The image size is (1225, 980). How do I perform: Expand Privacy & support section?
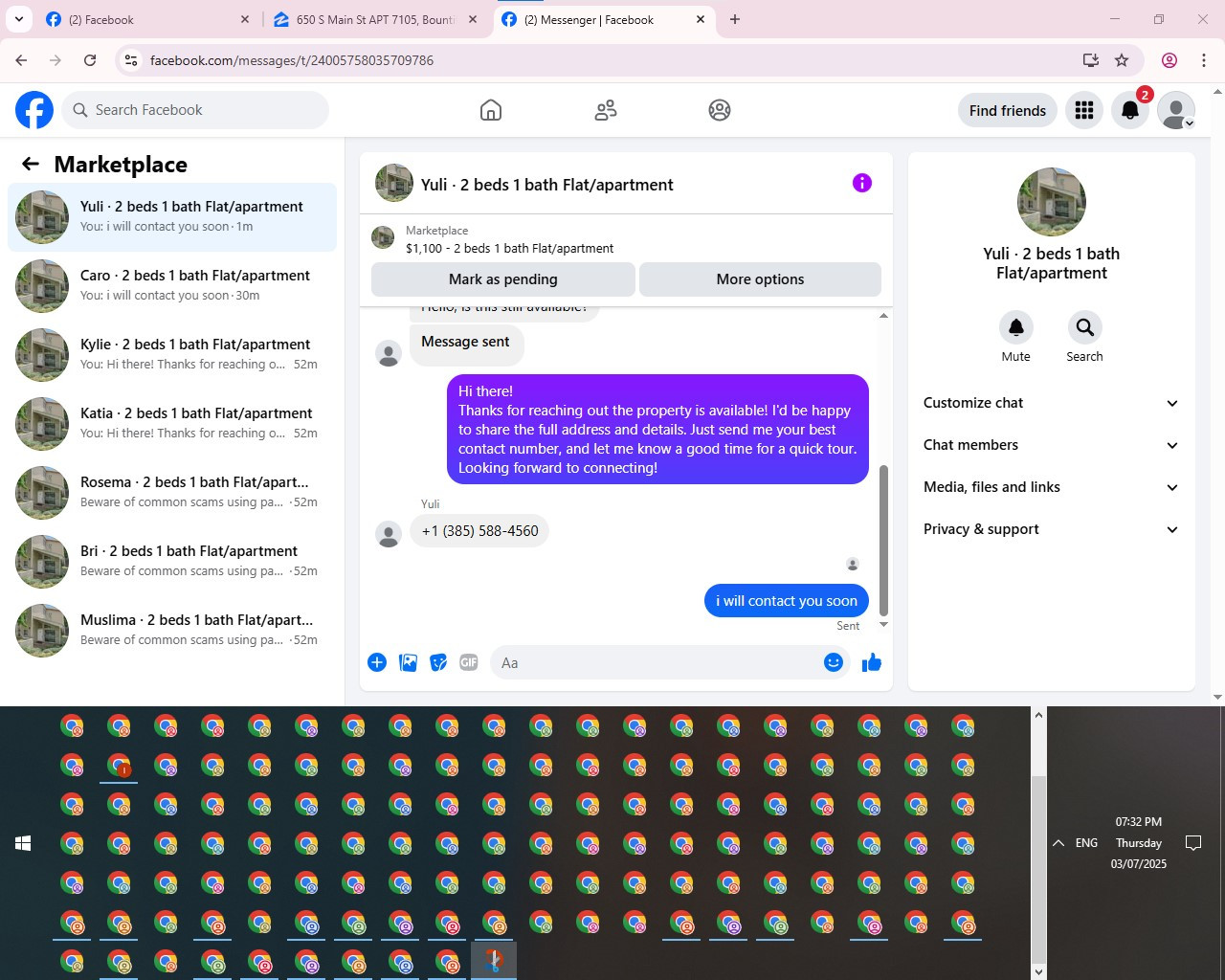click(x=1051, y=529)
